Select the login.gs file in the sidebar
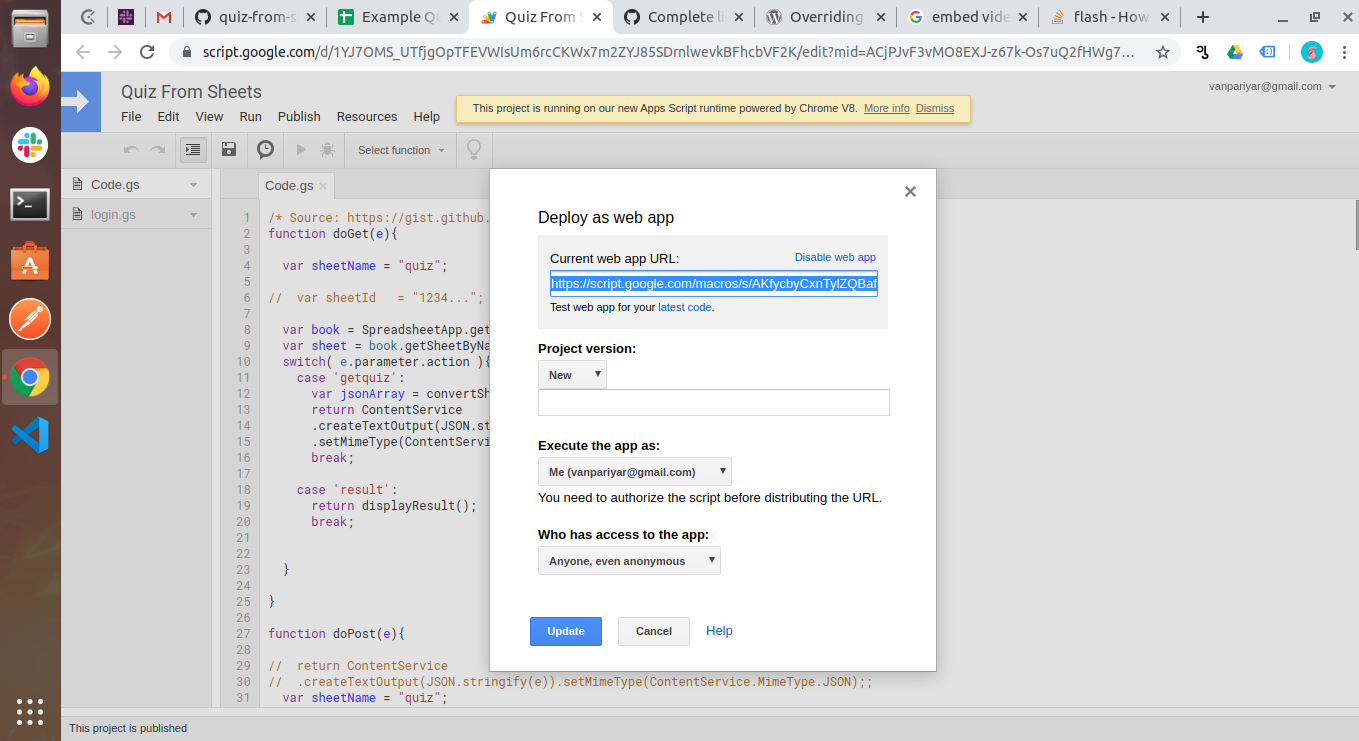The width and height of the screenshot is (1359, 741). [135, 214]
